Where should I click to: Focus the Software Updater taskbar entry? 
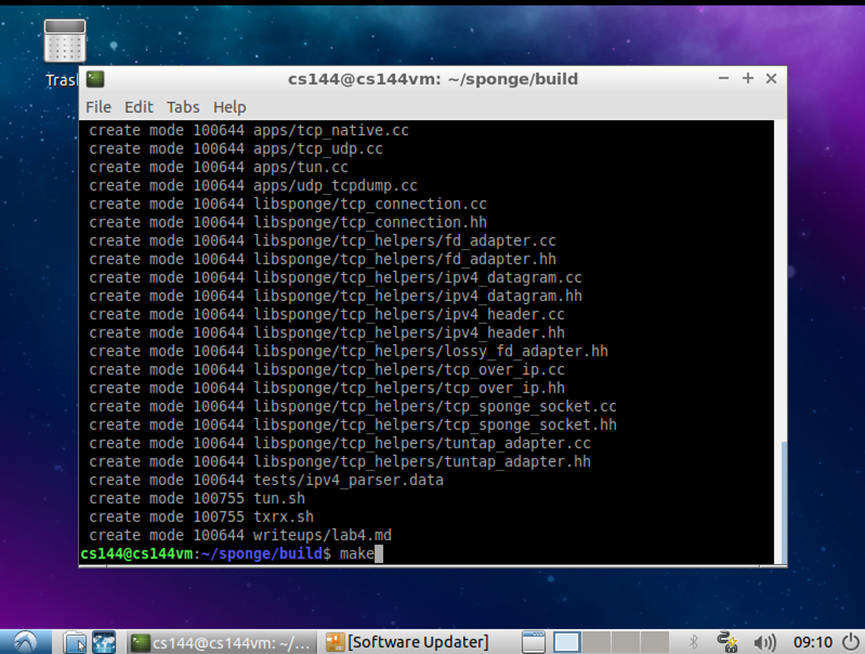(410, 642)
